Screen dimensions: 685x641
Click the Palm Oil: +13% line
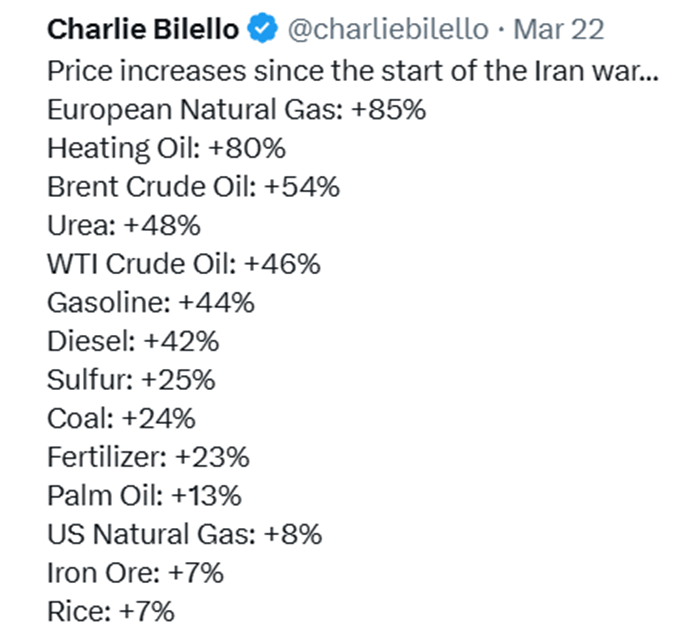tap(143, 496)
